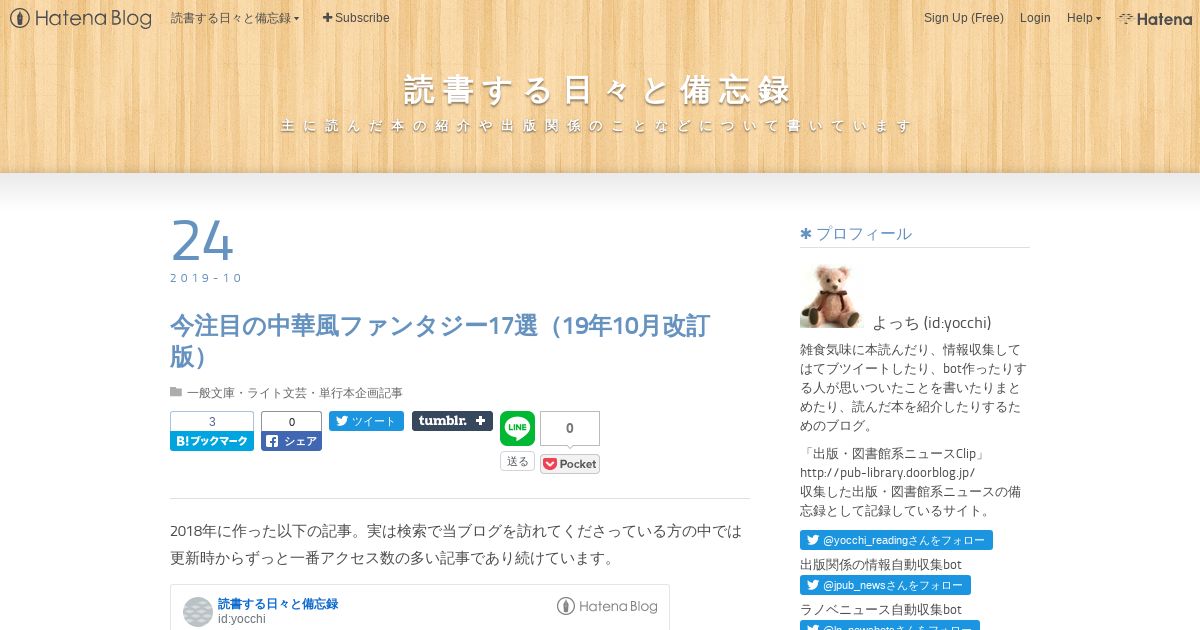Click the green LINE icon
This screenshot has width=1200, height=630.
[517, 428]
